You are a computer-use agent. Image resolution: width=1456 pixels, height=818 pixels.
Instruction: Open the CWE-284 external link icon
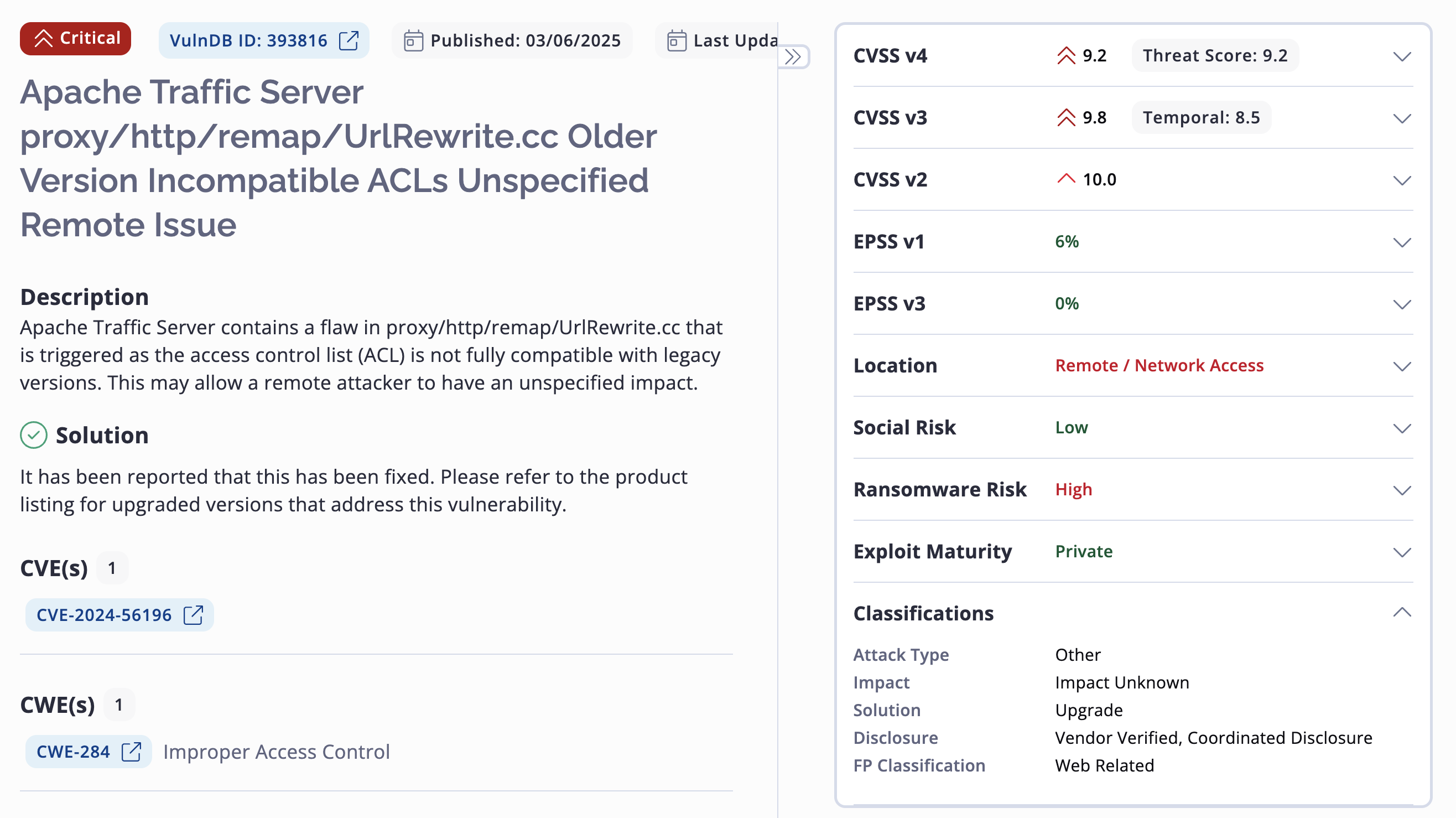[132, 752]
